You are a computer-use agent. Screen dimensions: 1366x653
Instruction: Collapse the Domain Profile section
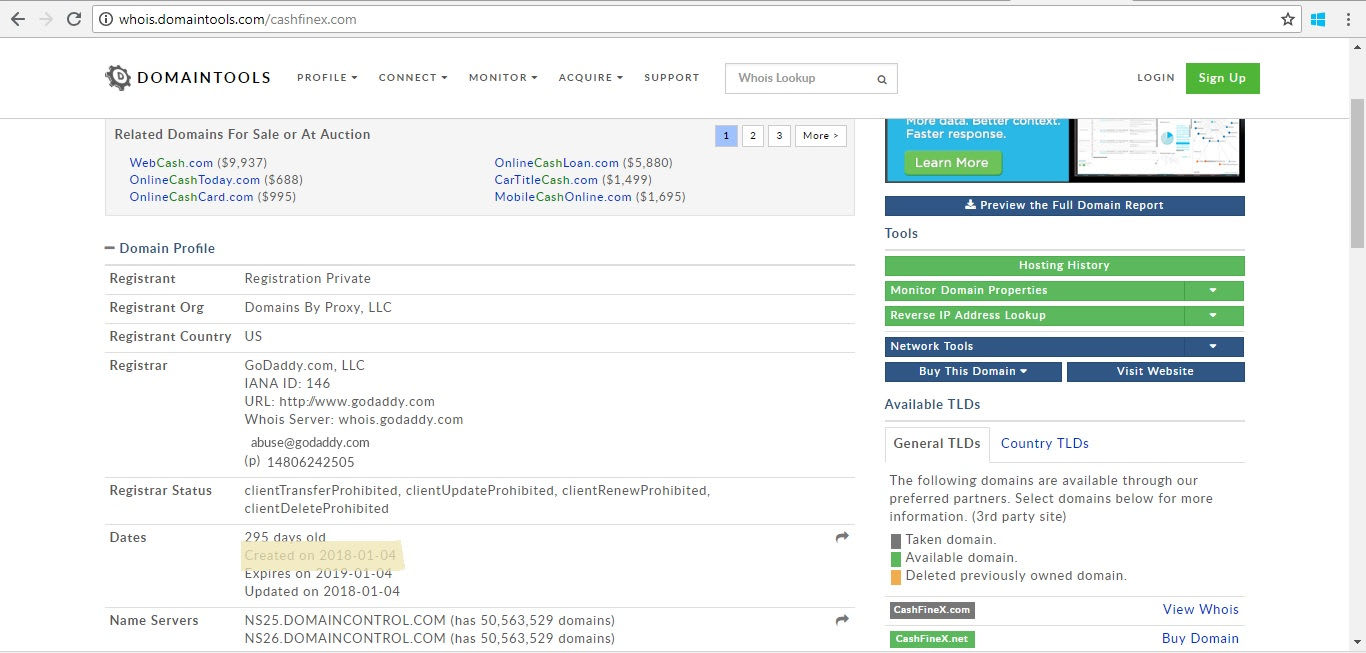point(160,248)
